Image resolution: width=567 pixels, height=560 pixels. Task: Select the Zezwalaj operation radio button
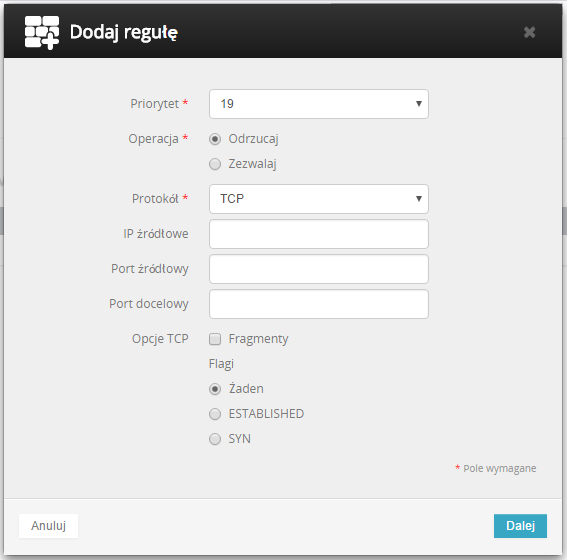215,164
